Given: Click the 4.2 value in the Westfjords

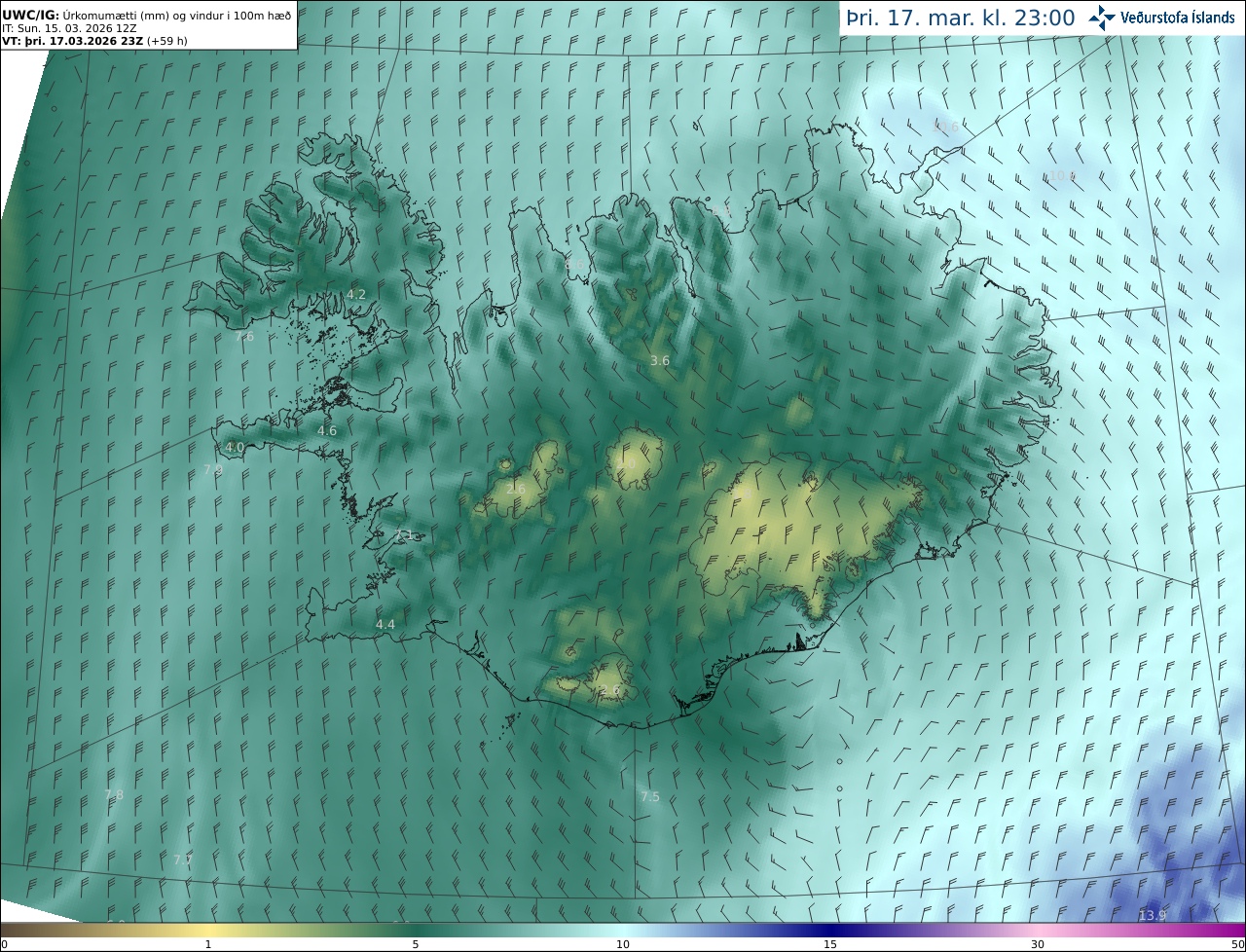Looking at the screenshot, I should pyautogui.click(x=356, y=294).
